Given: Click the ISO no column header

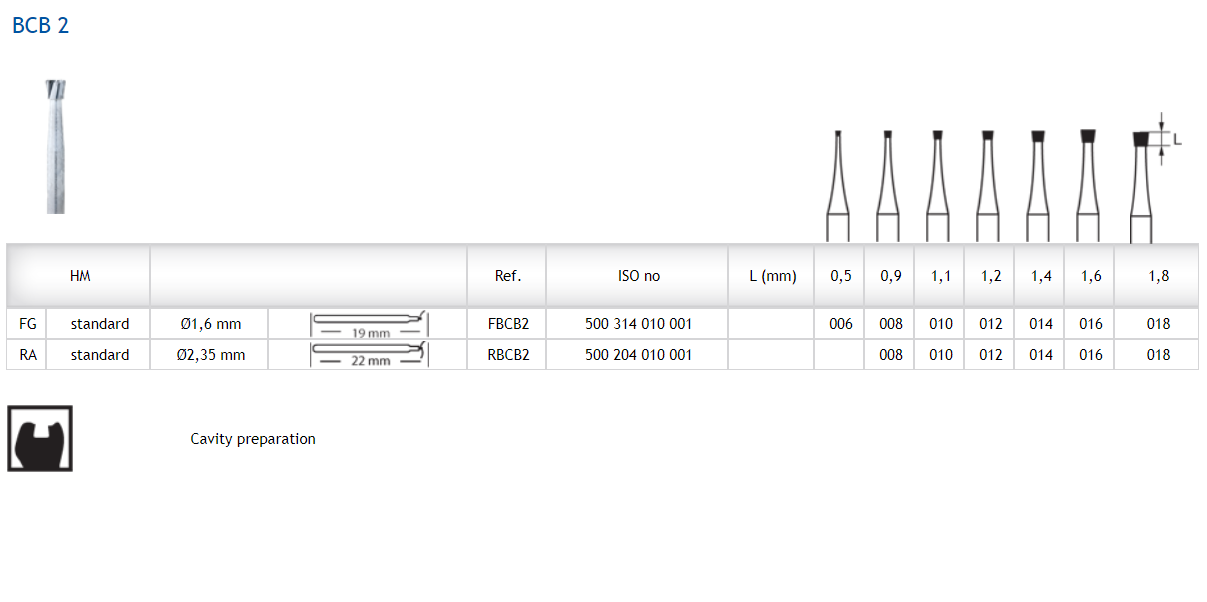Looking at the screenshot, I should point(638,276).
